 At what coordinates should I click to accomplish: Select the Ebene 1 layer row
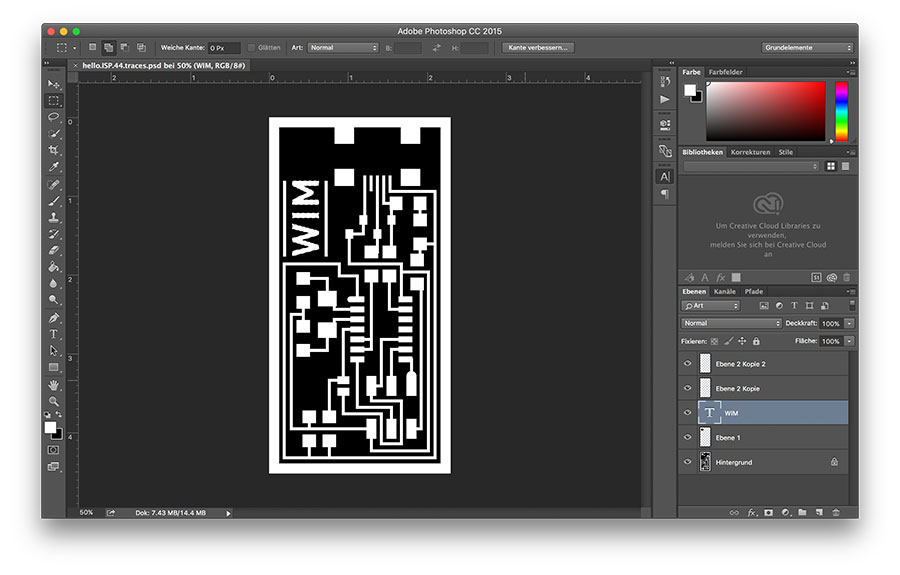pyautogui.click(x=763, y=437)
